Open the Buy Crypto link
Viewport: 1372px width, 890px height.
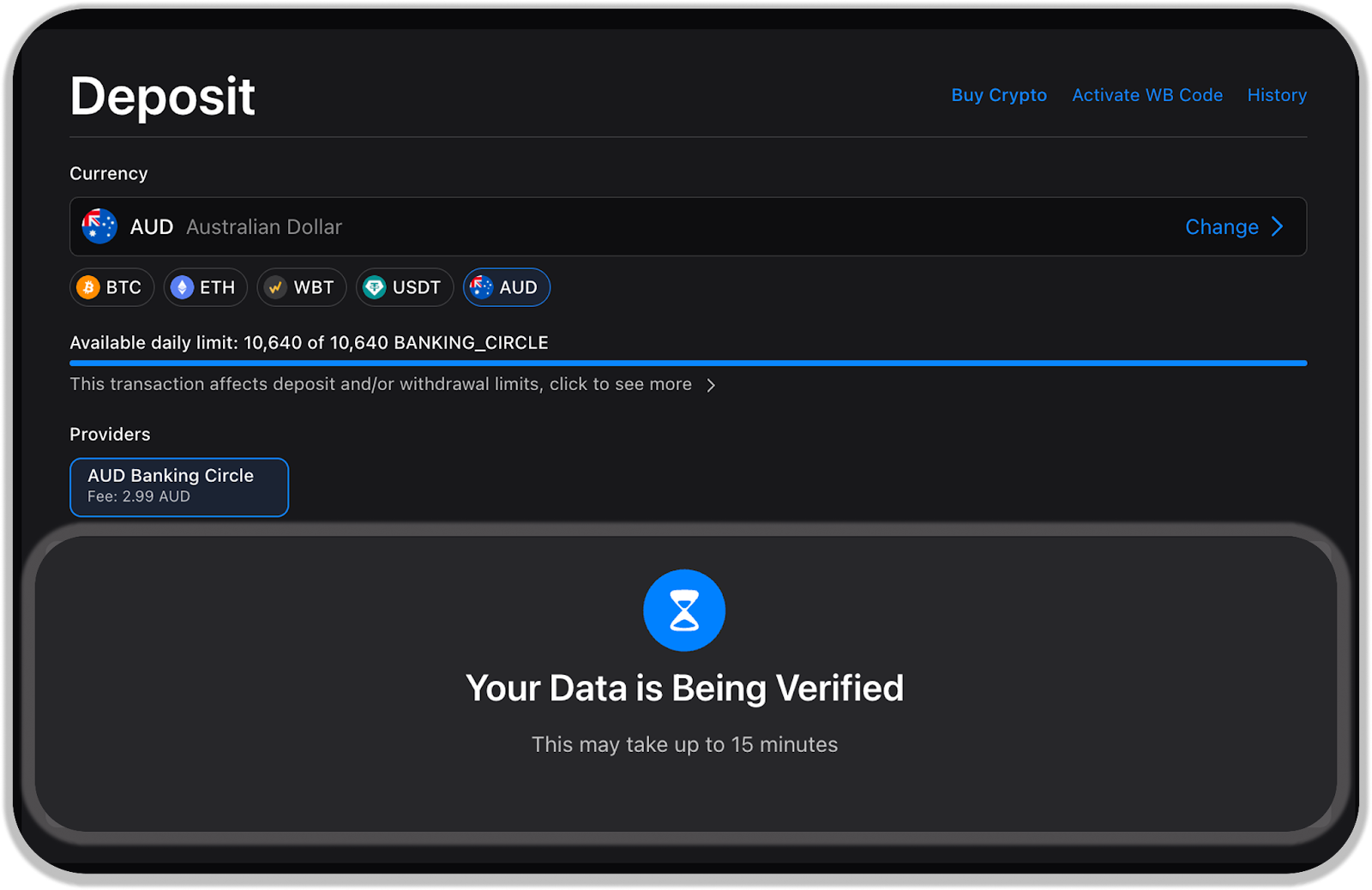coord(998,95)
